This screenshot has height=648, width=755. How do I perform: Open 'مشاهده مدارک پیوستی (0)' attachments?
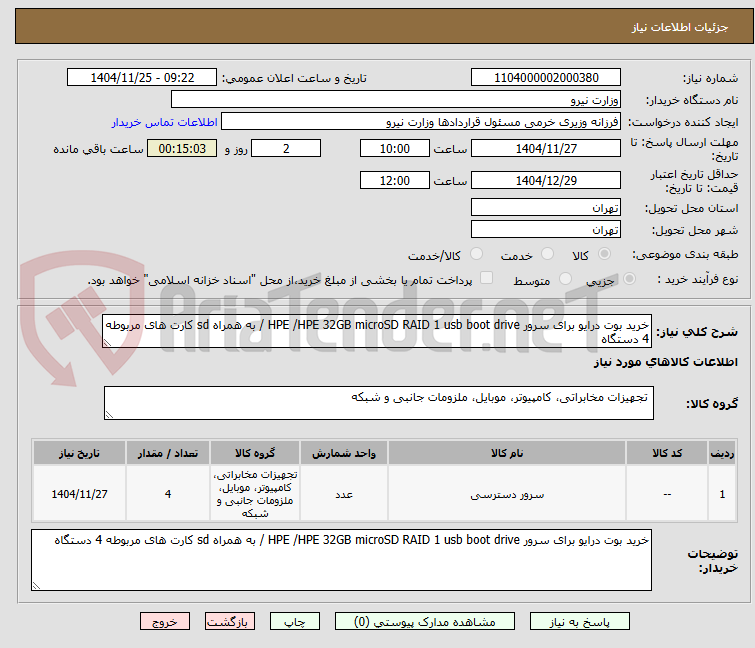(x=425, y=622)
